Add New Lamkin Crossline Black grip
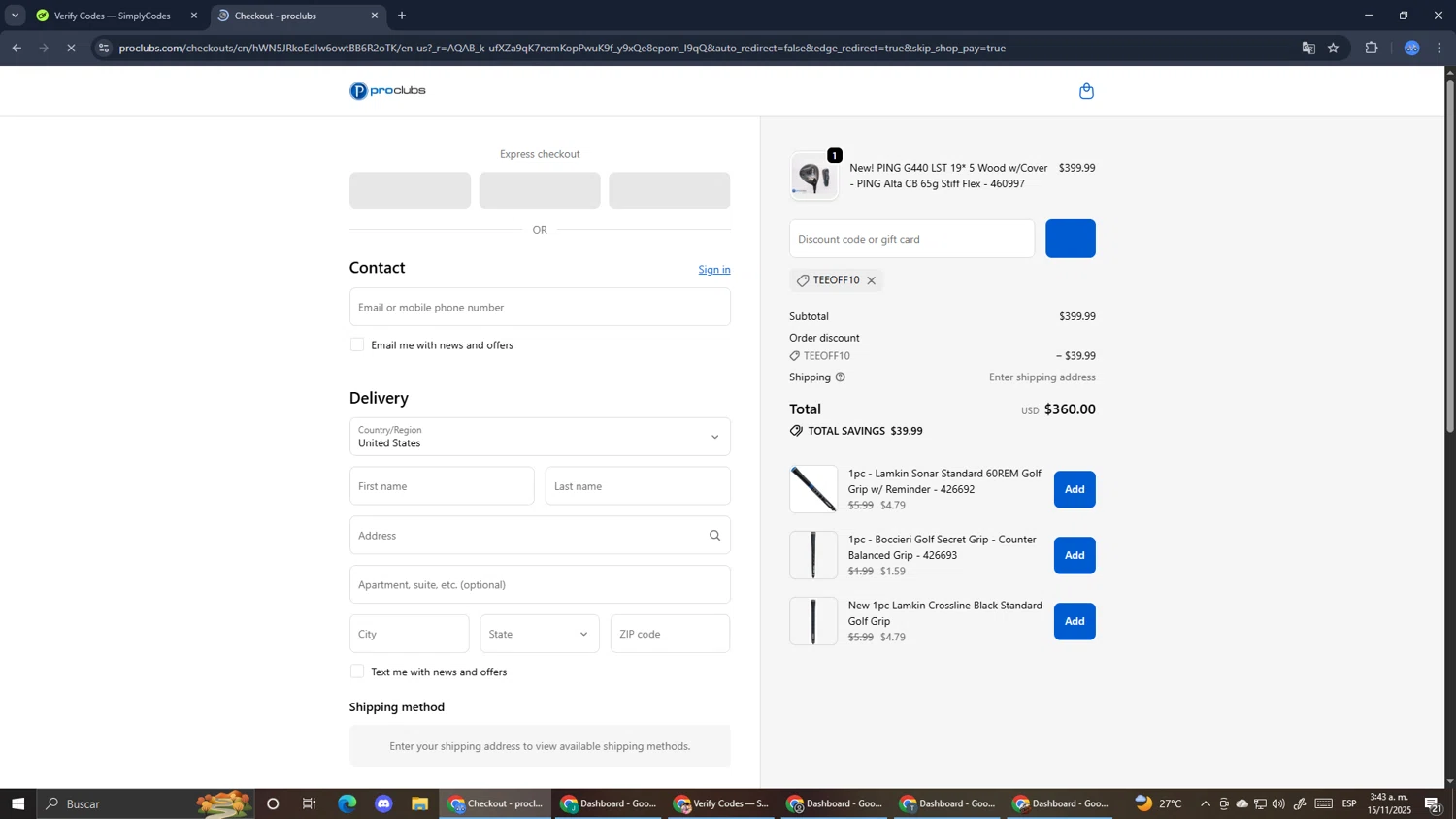 tap(1075, 622)
